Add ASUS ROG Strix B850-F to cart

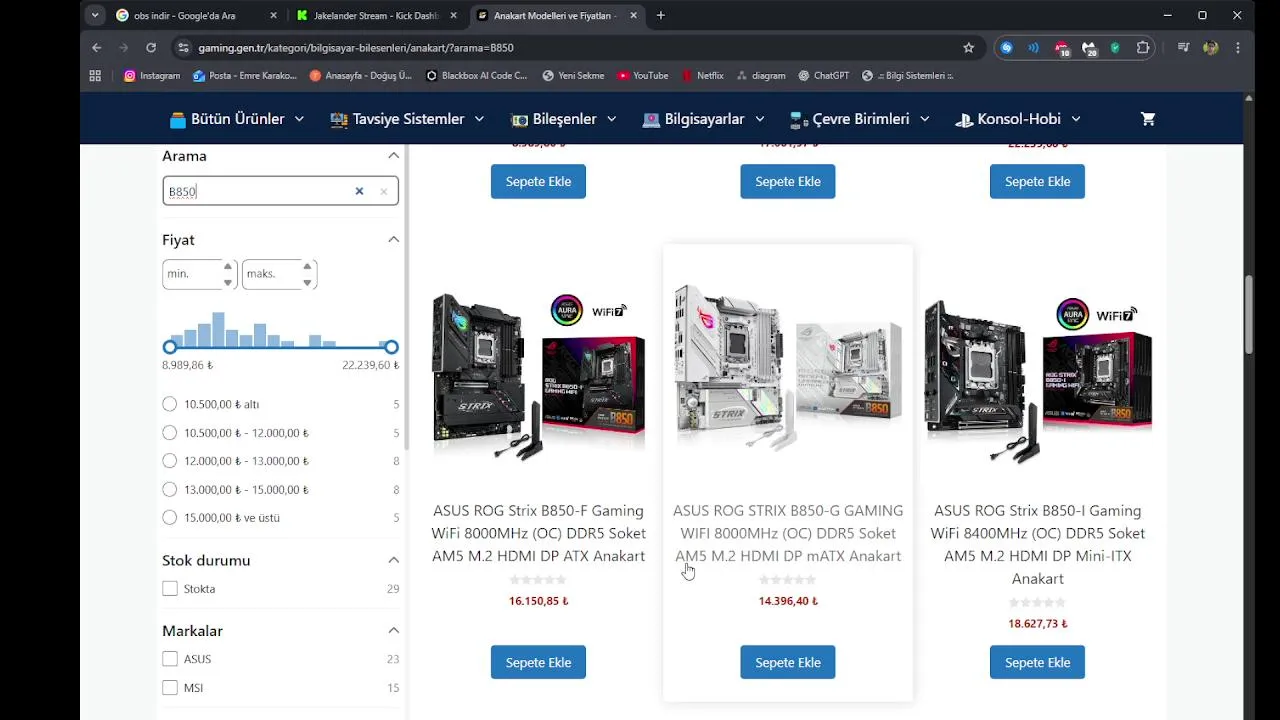(x=538, y=662)
